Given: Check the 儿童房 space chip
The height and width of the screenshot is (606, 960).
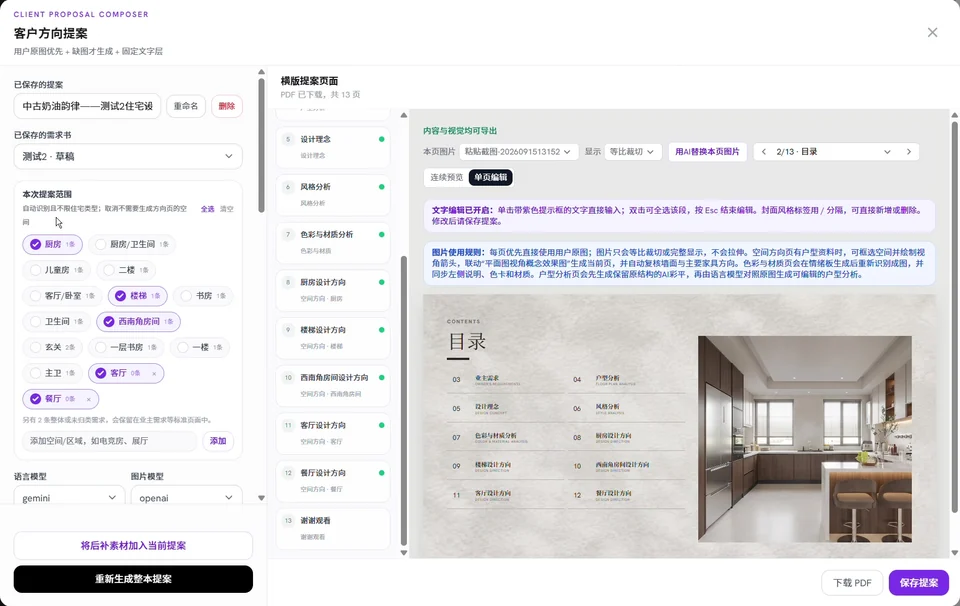Looking at the screenshot, I should (56, 270).
